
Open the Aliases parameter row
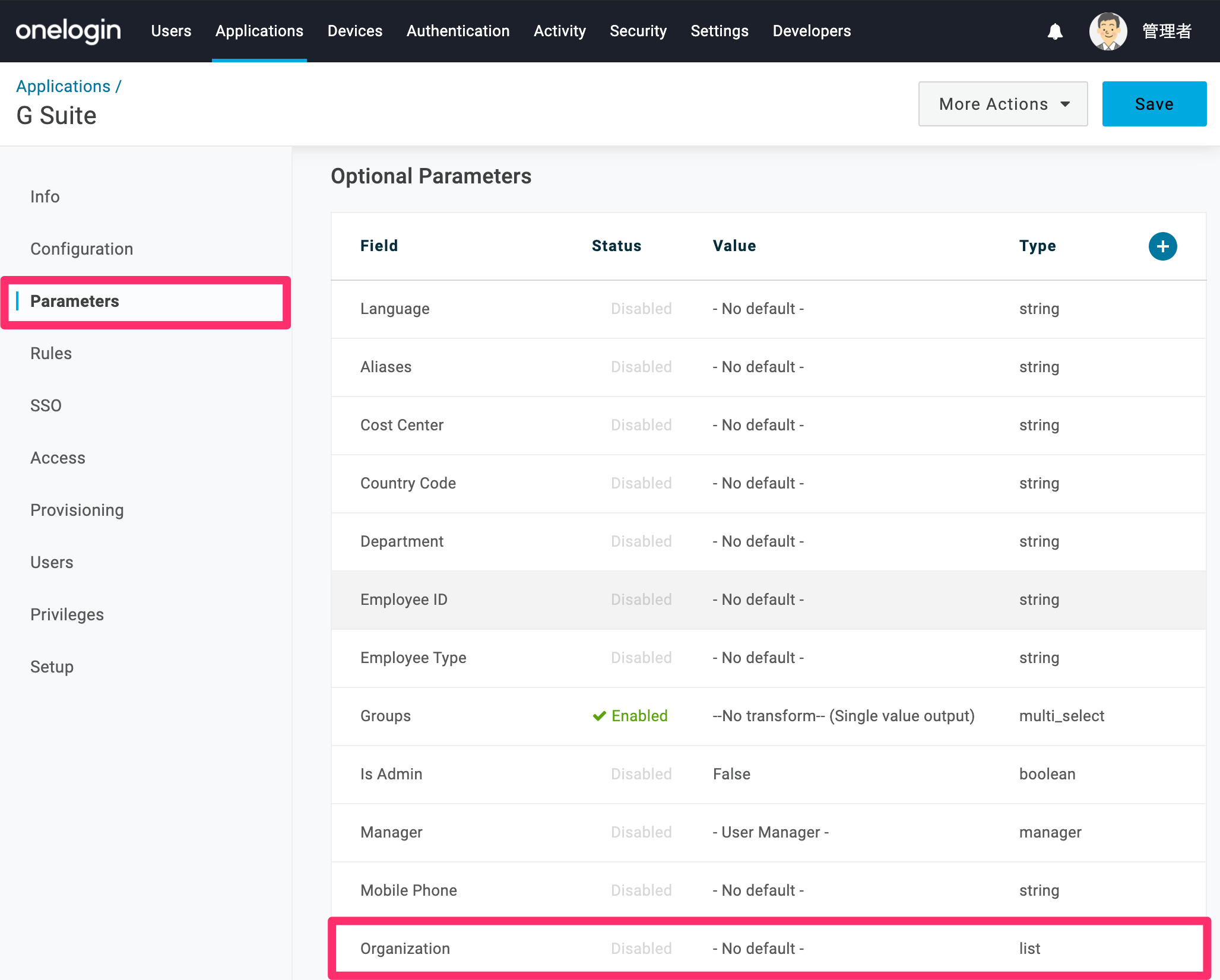click(768, 367)
